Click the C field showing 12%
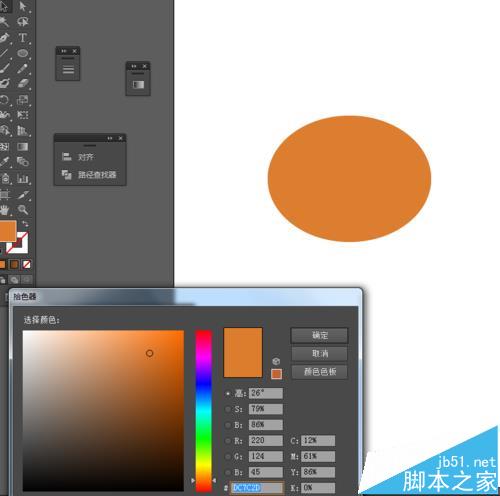The height and width of the screenshot is (496, 500). pos(318,441)
